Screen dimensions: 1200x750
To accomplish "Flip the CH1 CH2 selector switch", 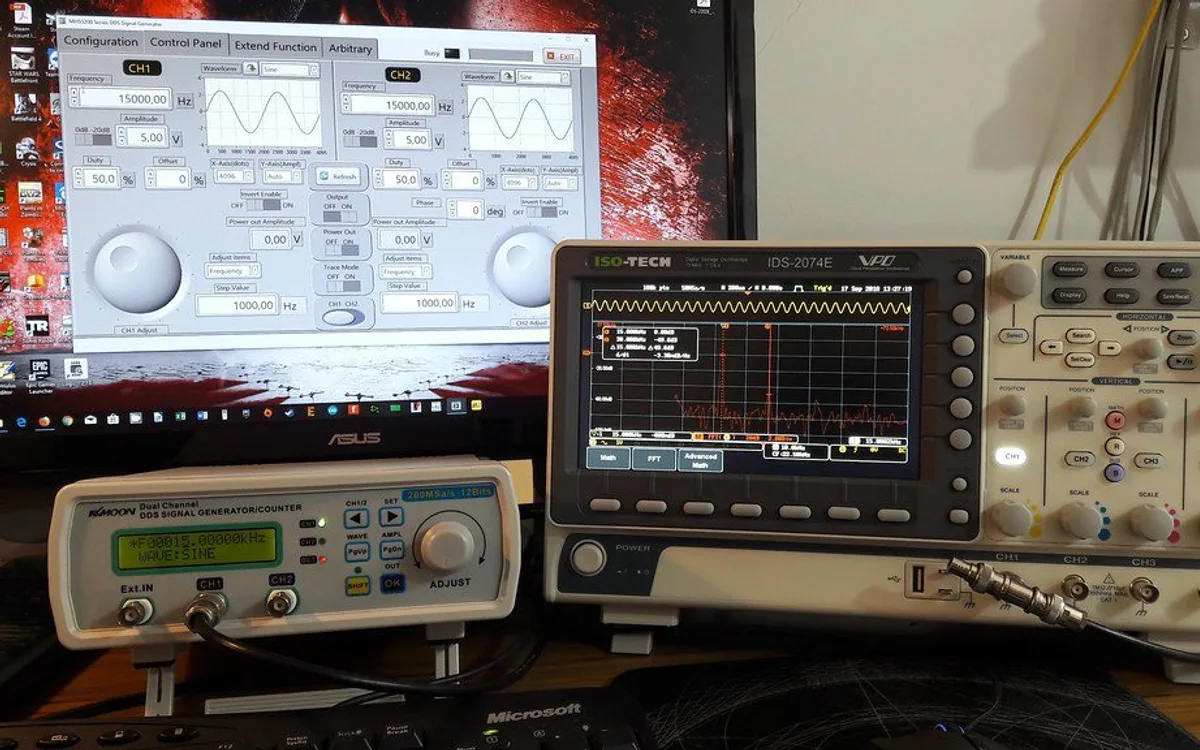I will [343, 317].
